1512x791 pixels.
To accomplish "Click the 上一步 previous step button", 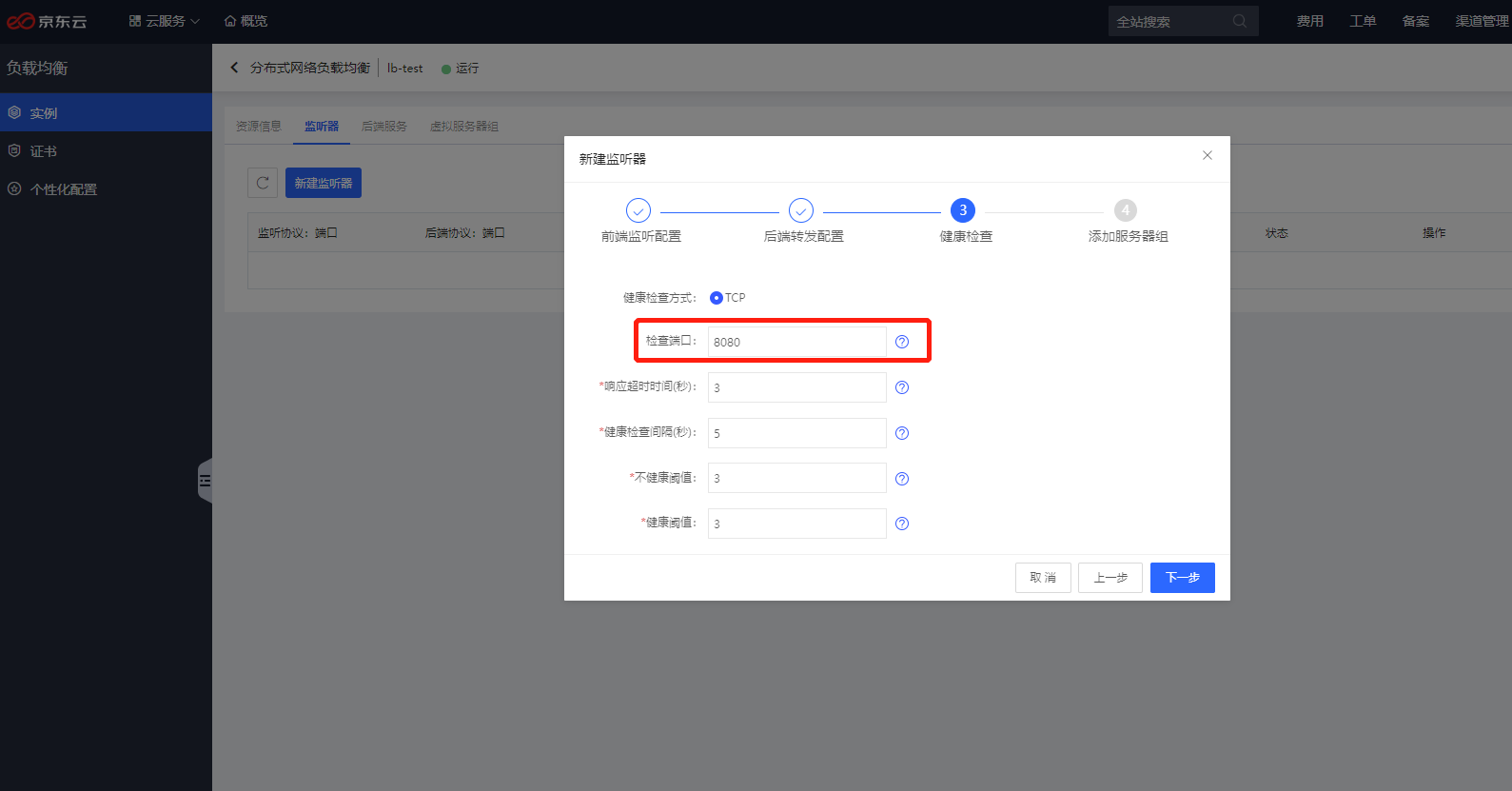I will tap(1110, 578).
